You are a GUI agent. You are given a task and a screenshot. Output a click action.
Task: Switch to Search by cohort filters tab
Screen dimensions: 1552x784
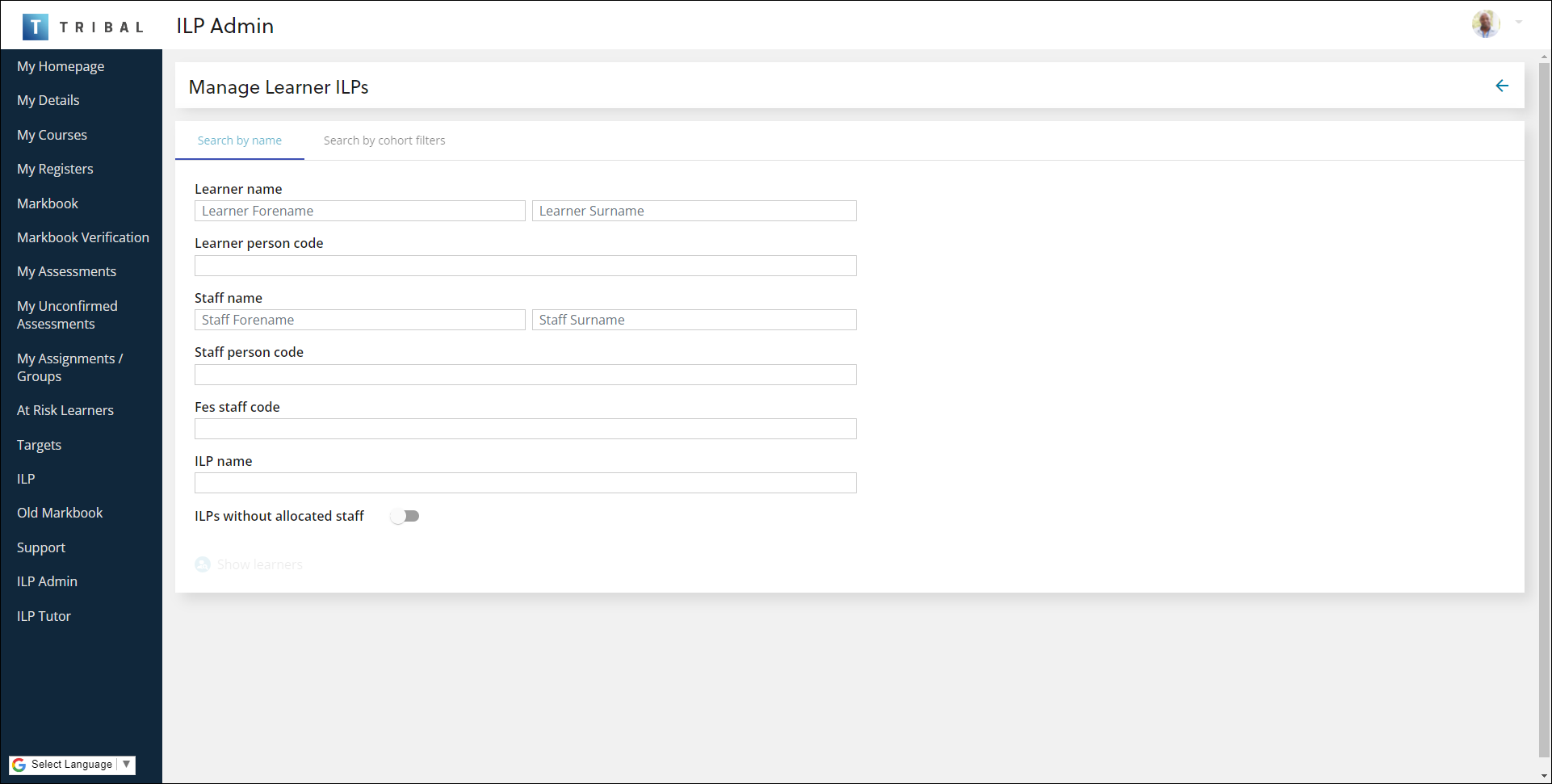pos(384,140)
